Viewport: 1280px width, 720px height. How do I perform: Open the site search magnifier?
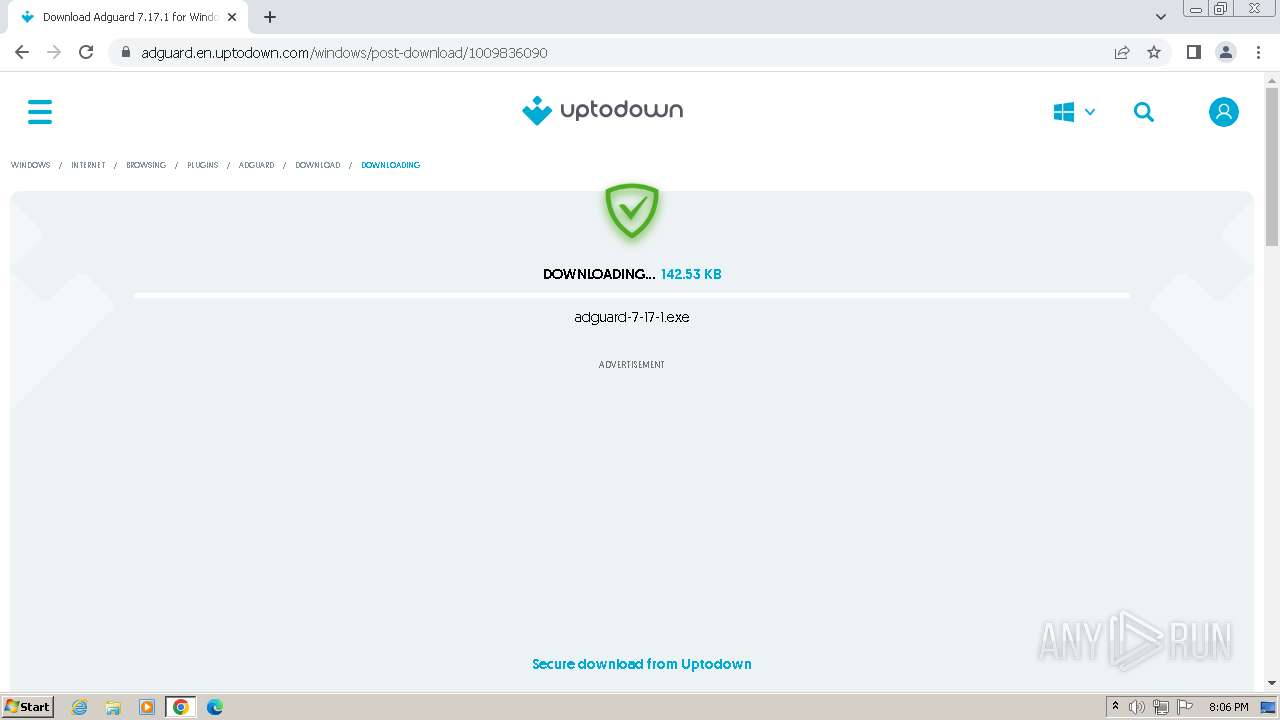(x=1144, y=112)
